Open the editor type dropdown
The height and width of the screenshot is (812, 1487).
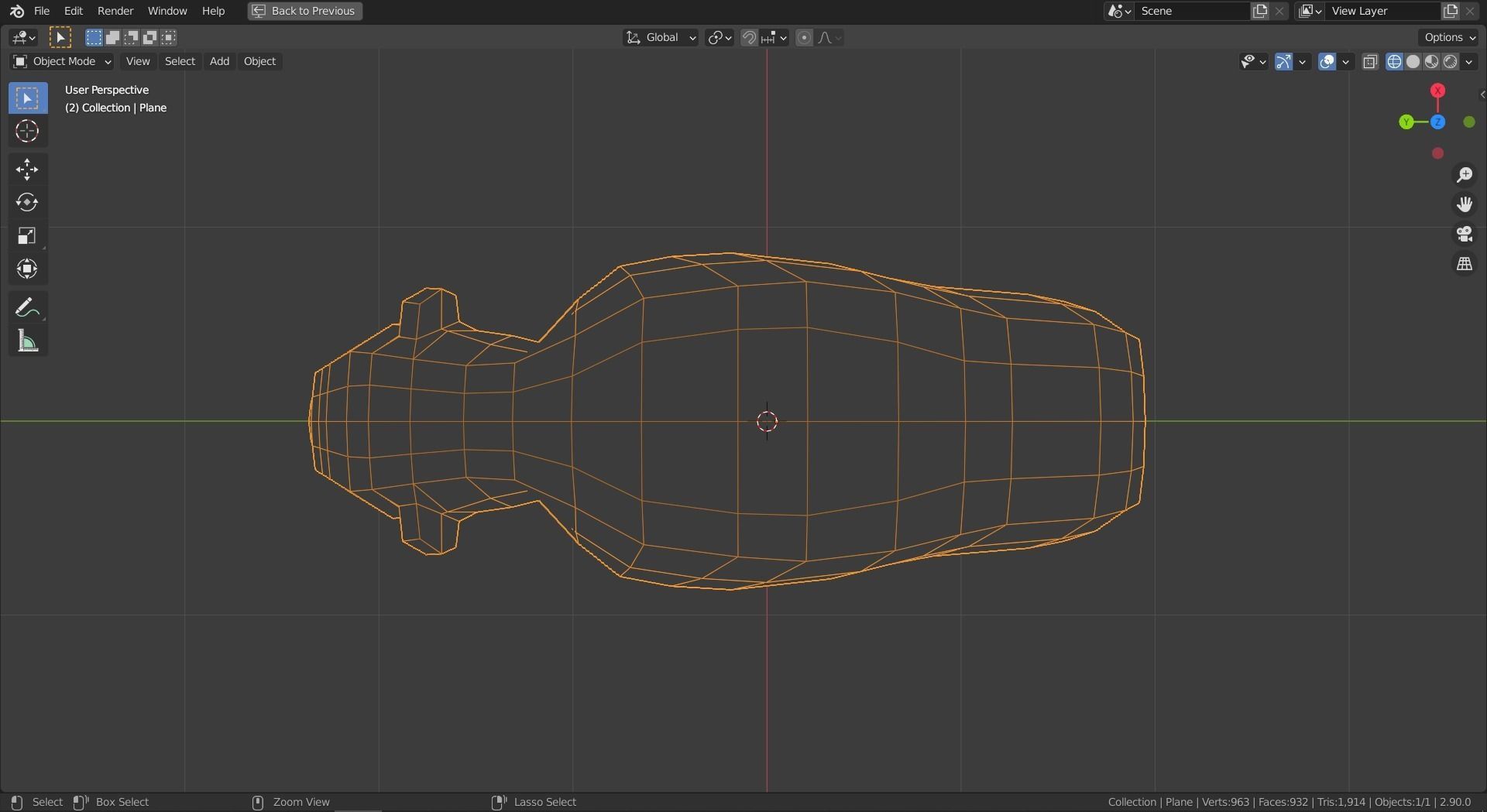24,37
